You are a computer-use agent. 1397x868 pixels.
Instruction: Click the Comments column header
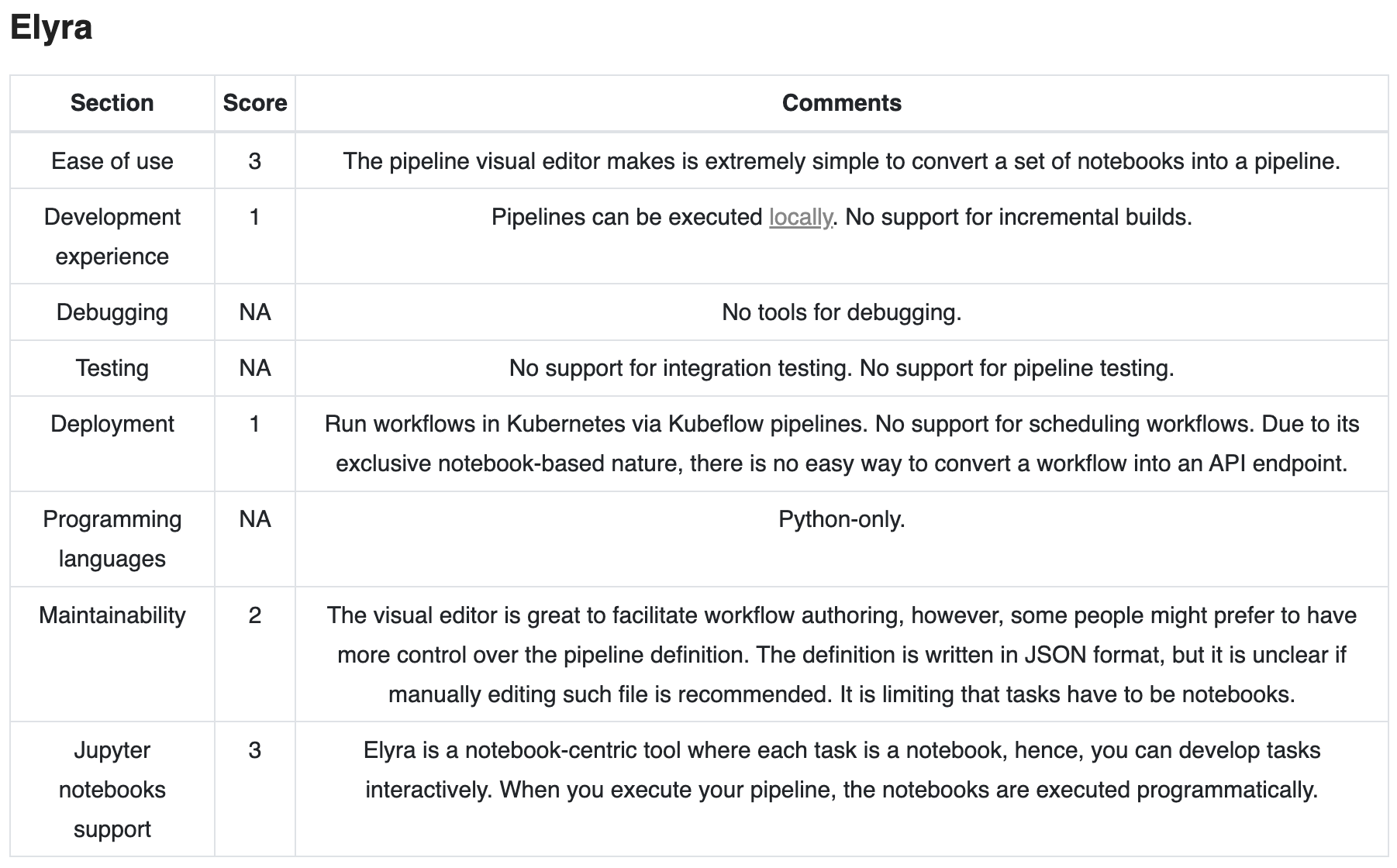point(841,103)
